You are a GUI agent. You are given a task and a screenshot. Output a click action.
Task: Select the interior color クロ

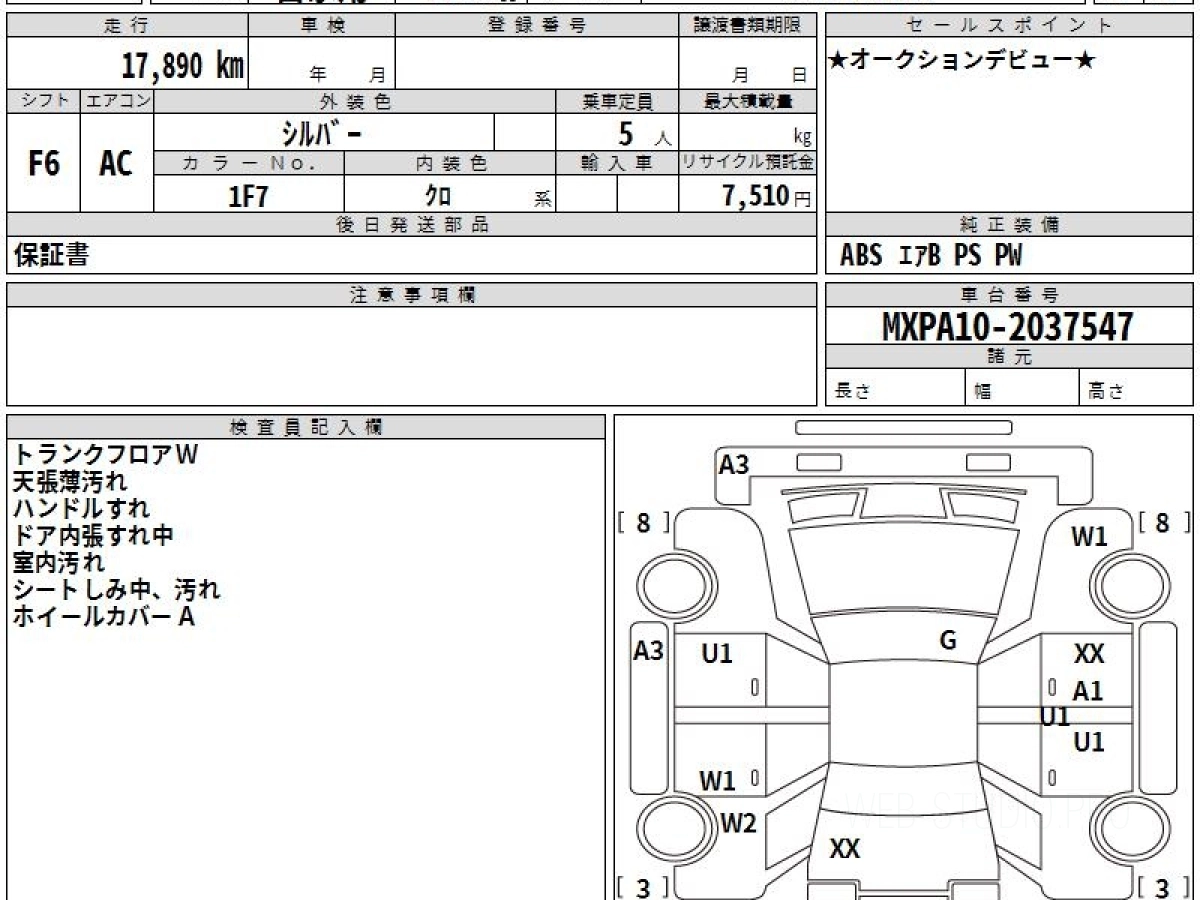[438, 196]
